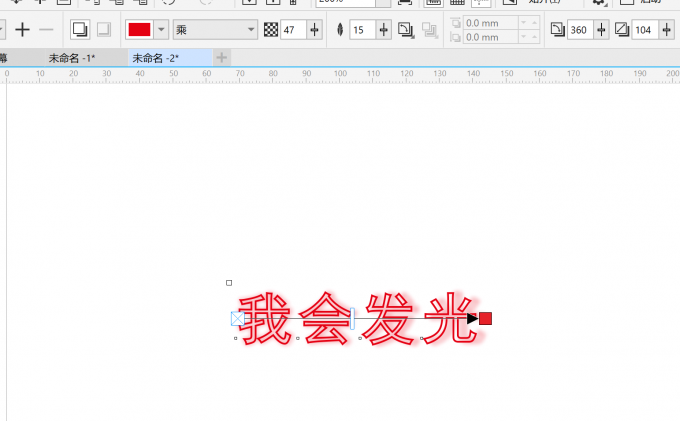This screenshot has width=680, height=421.
Task: Click the lower shadow offset 0.0 mm field
Action: (490, 37)
